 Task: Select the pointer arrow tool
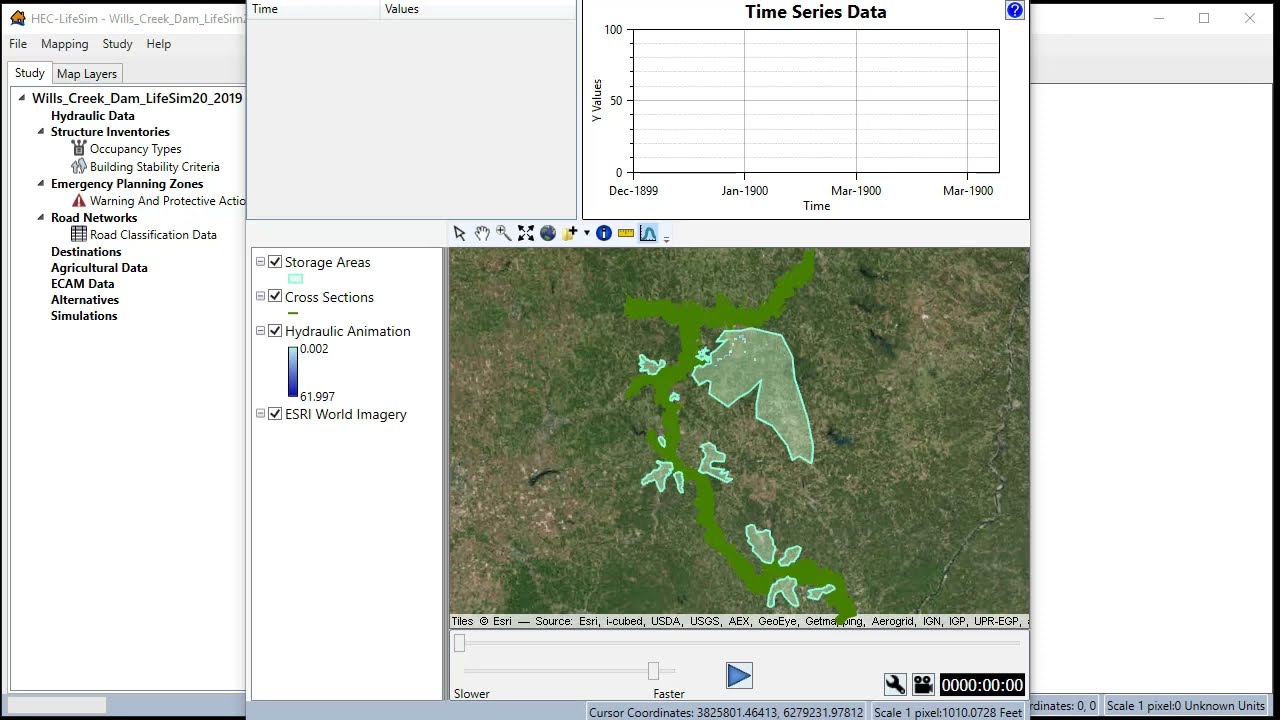459,233
